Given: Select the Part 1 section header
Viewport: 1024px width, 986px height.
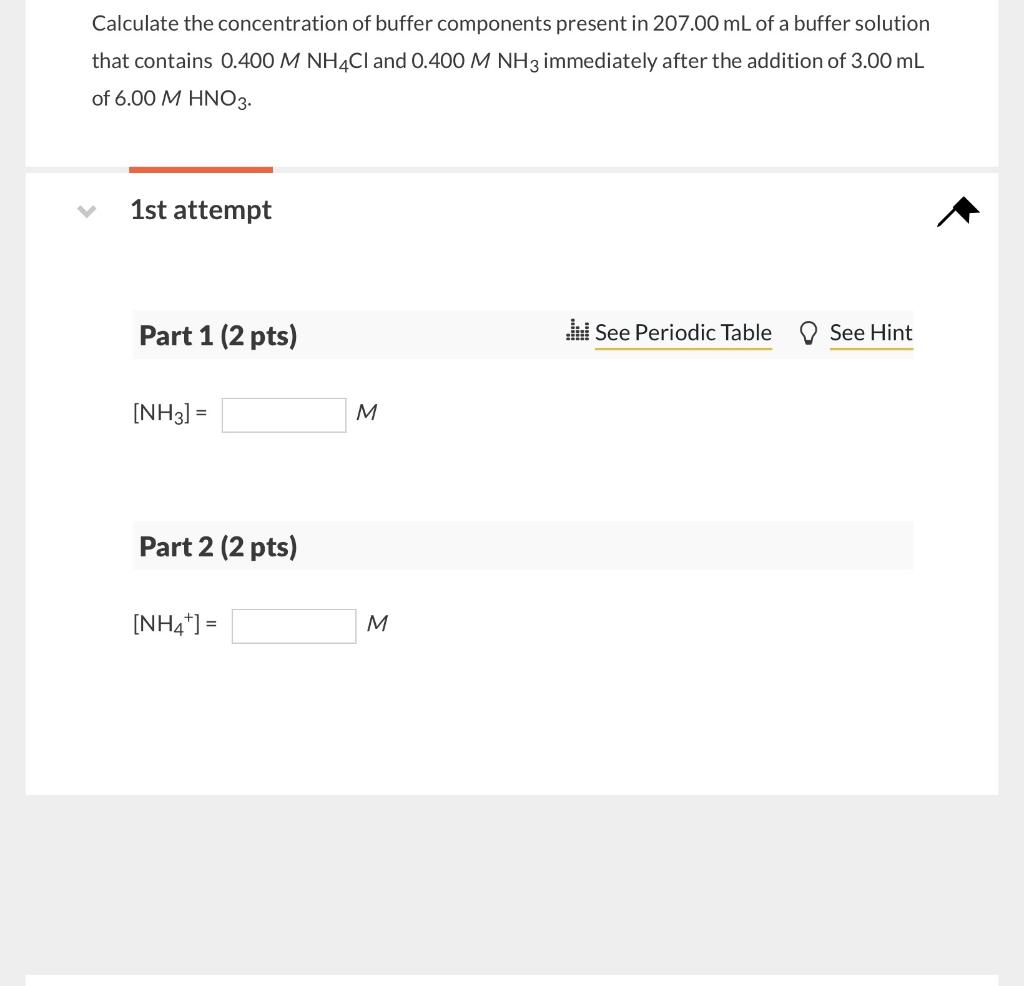Looking at the screenshot, I should click(218, 335).
